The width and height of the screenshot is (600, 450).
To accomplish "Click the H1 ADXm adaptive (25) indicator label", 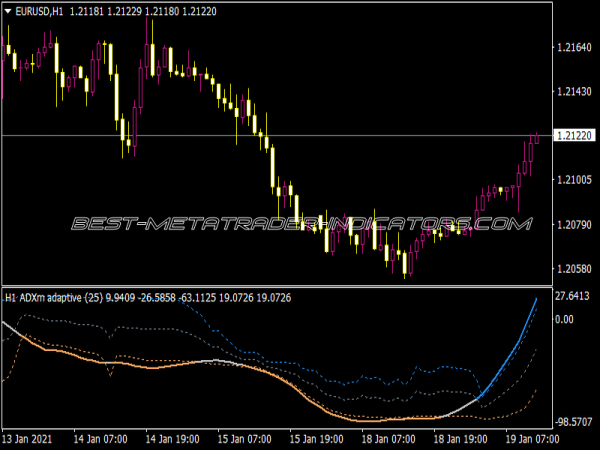I will tap(50, 297).
